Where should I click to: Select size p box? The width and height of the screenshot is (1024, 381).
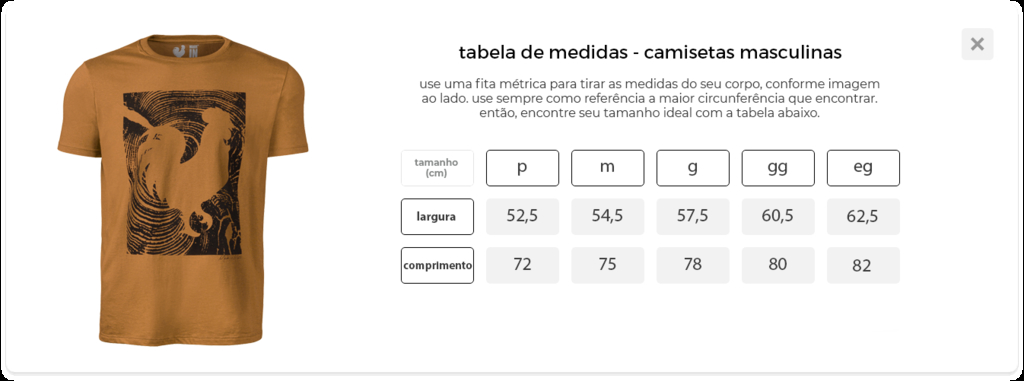point(522,168)
